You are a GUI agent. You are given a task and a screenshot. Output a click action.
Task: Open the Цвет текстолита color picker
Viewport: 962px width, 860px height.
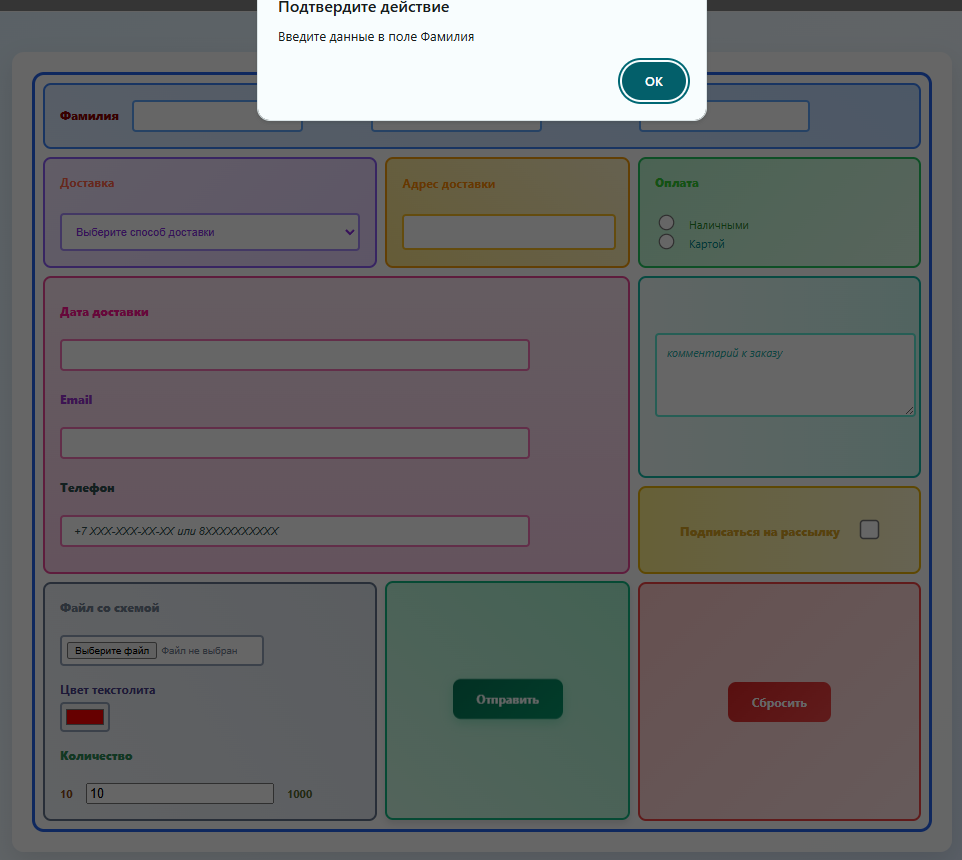click(85, 717)
